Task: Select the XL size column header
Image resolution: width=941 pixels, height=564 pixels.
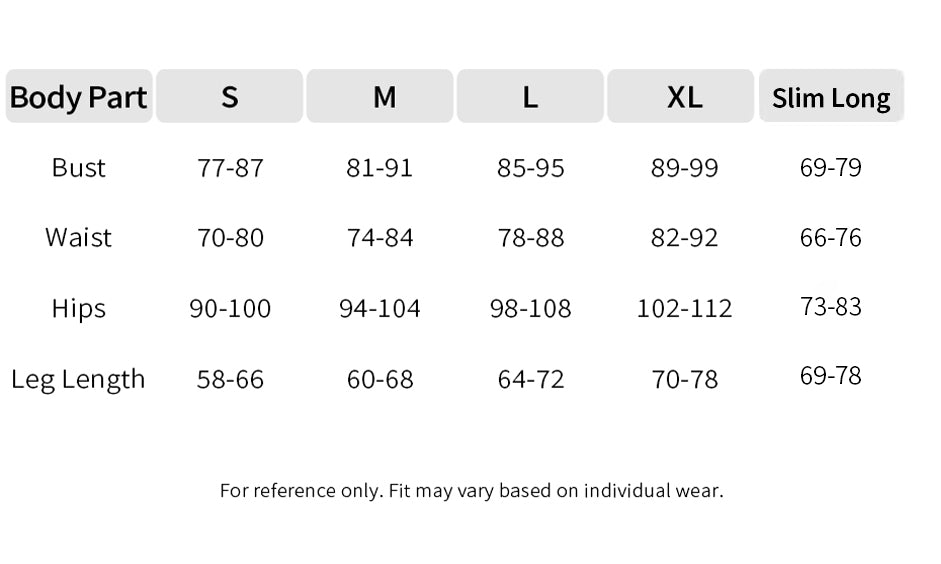Action: (684, 97)
